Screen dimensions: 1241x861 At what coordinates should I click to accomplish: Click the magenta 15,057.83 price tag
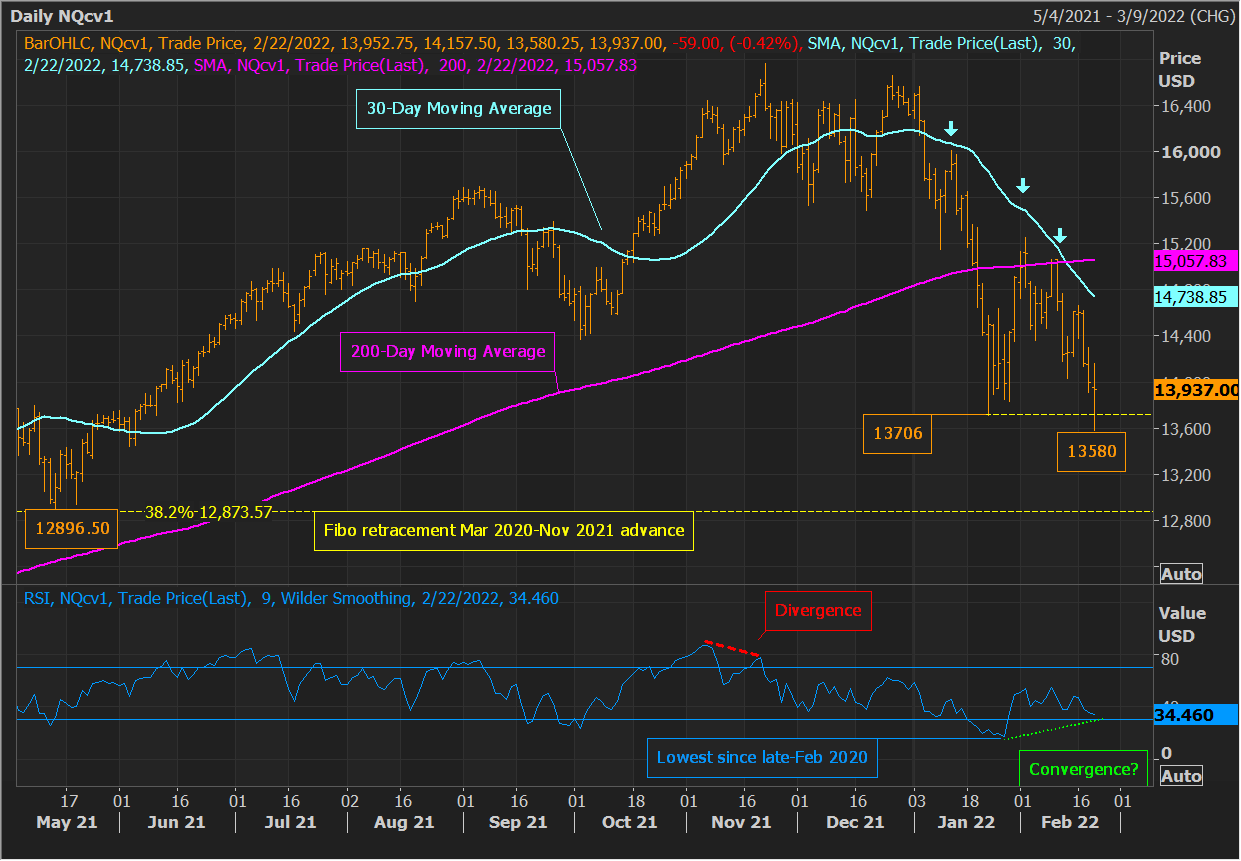1196,261
